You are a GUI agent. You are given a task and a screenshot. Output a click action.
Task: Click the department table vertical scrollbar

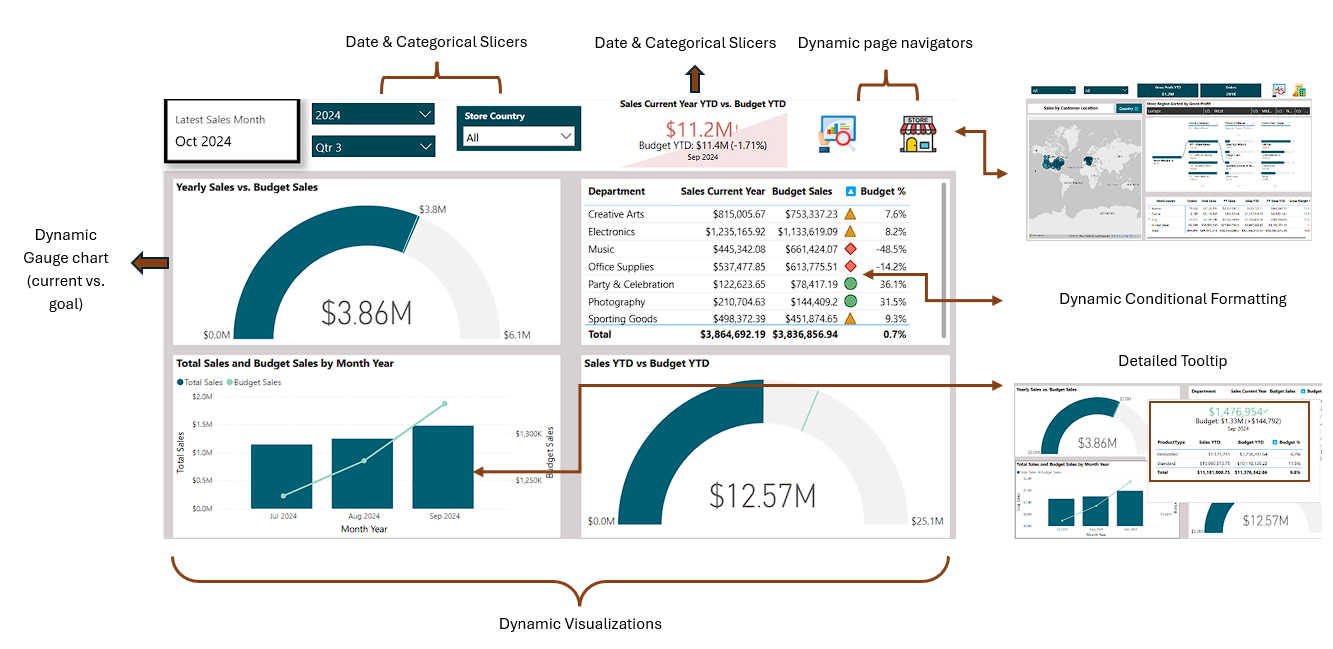[x=943, y=260]
